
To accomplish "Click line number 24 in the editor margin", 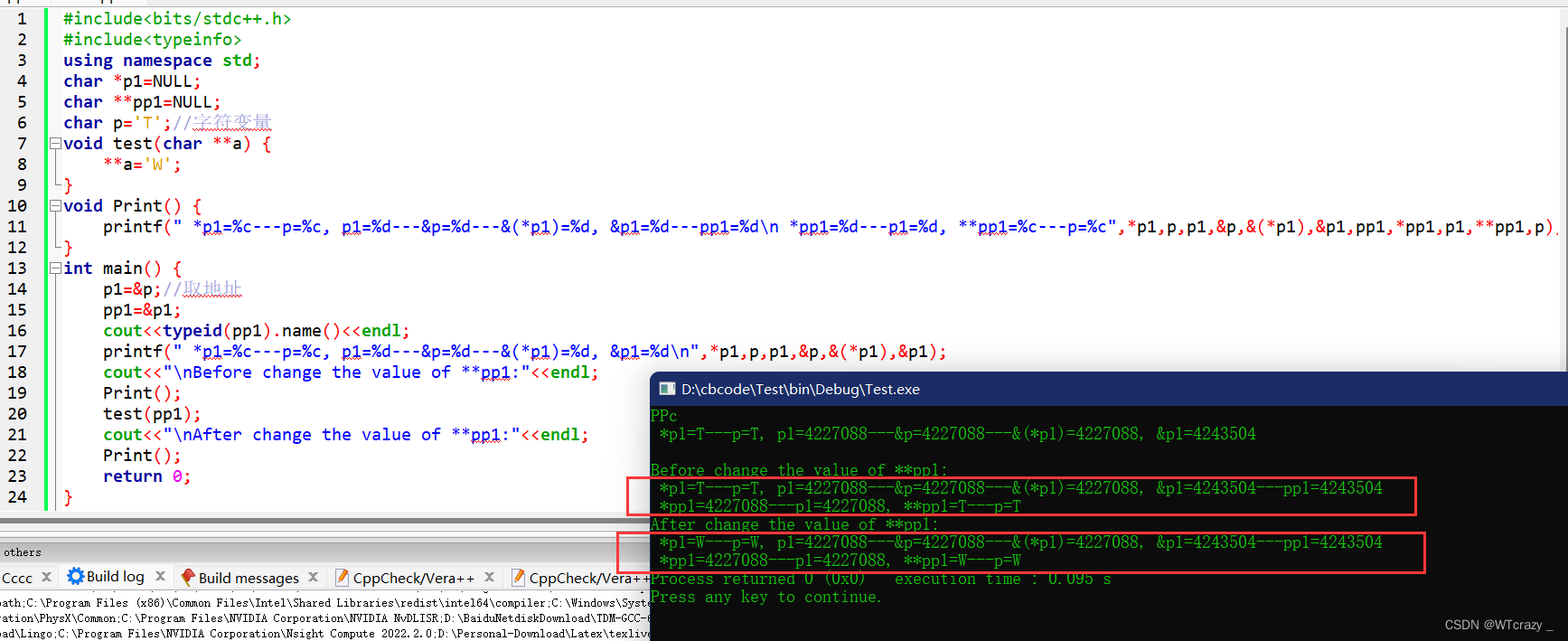I will [x=17, y=497].
